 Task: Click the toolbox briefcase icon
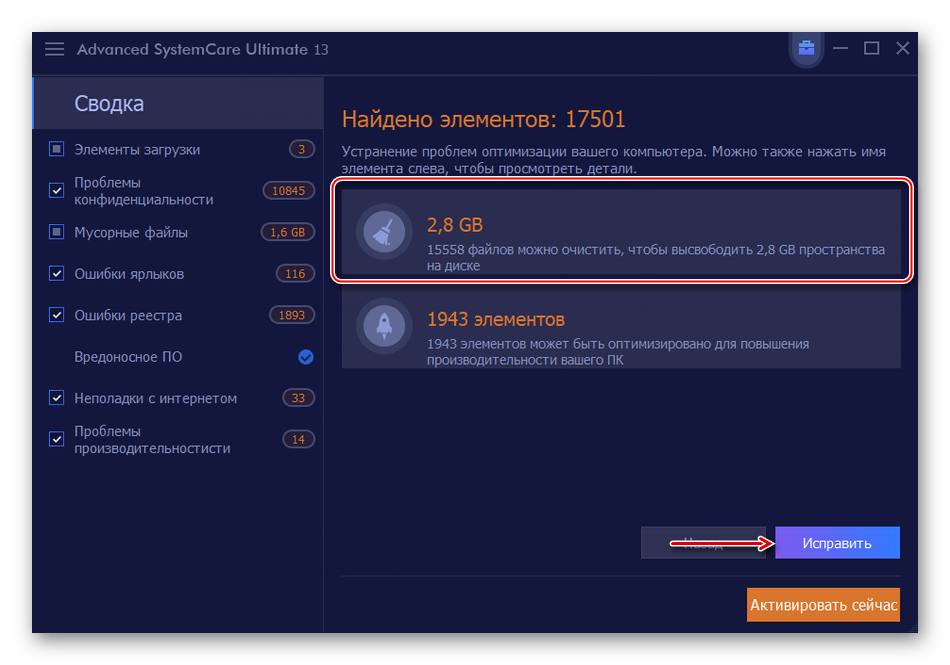pyautogui.click(x=806, y=48)
